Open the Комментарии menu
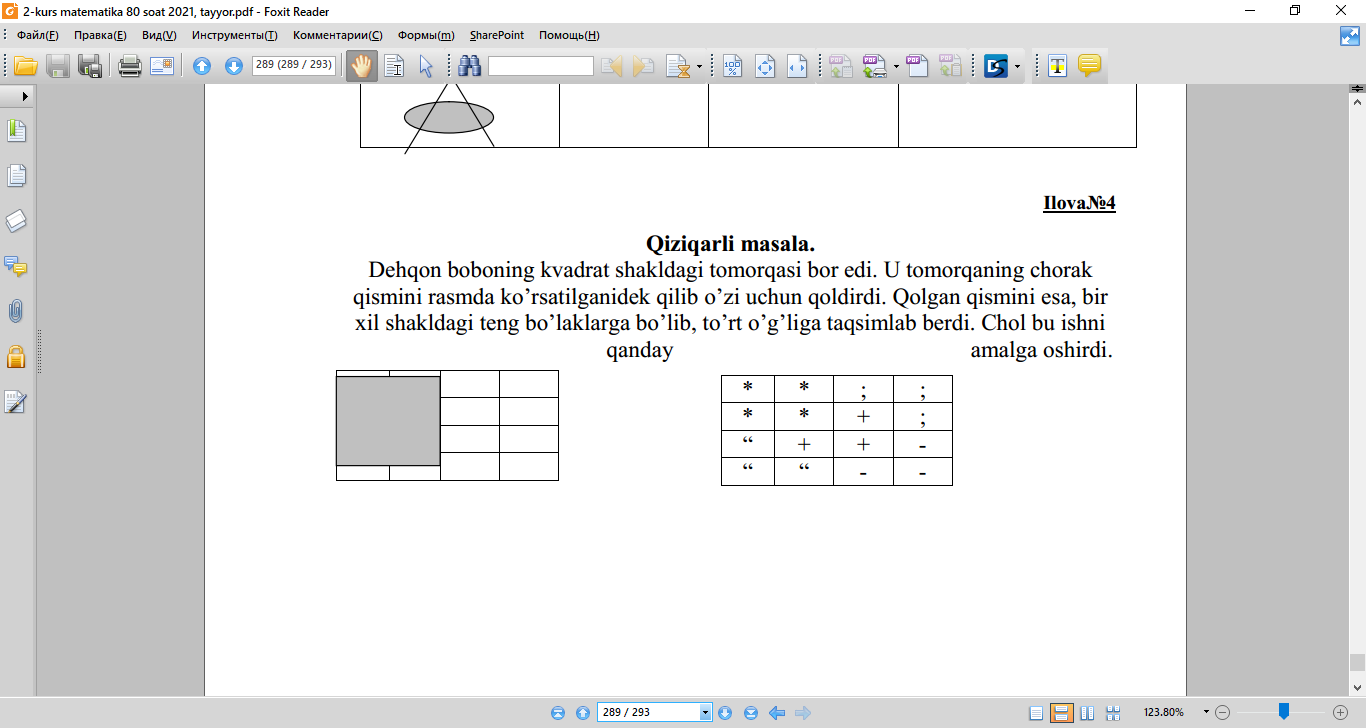 [x=338, y=35]
